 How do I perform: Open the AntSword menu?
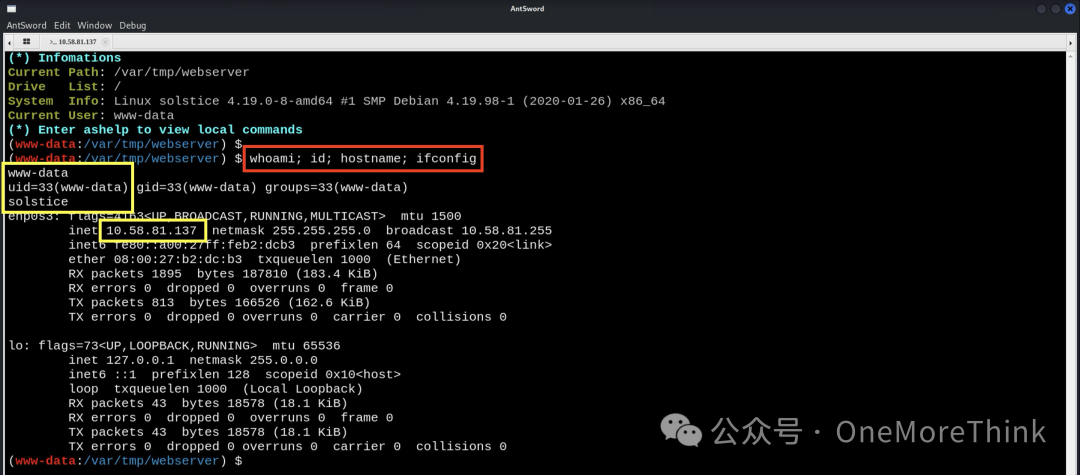coord(28,25)
